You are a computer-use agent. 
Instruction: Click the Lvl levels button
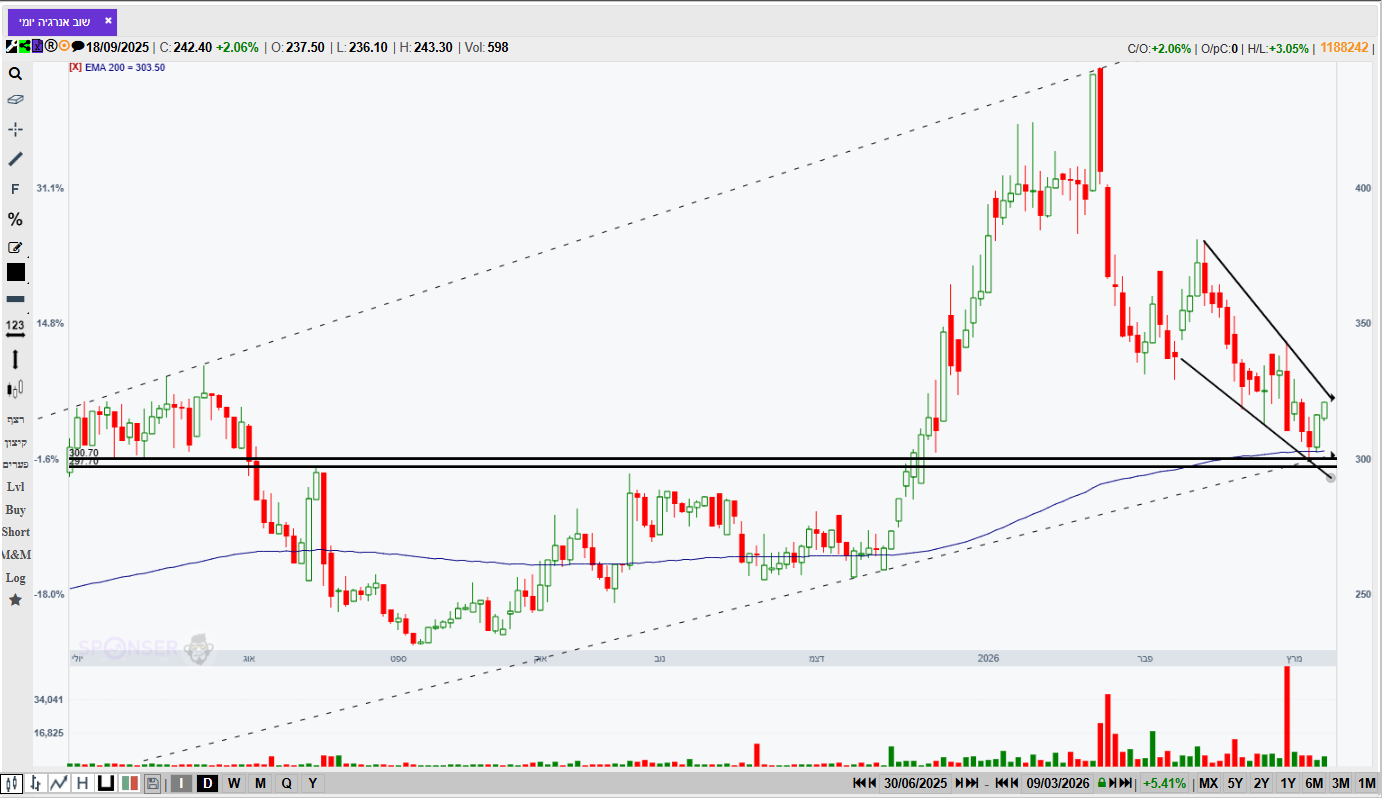[15, 487]
